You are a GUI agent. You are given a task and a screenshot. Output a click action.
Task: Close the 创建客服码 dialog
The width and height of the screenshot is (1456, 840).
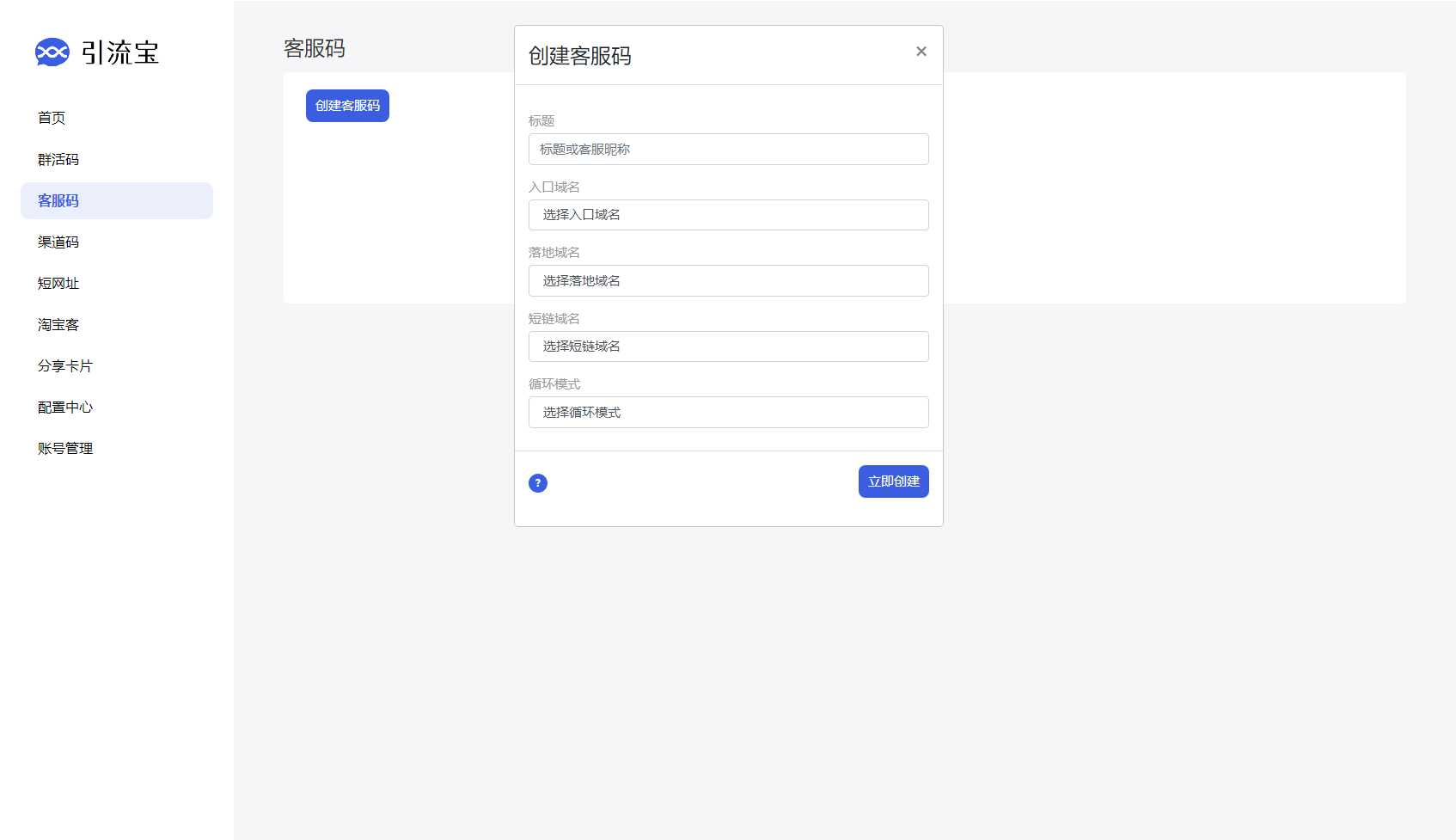921,52
